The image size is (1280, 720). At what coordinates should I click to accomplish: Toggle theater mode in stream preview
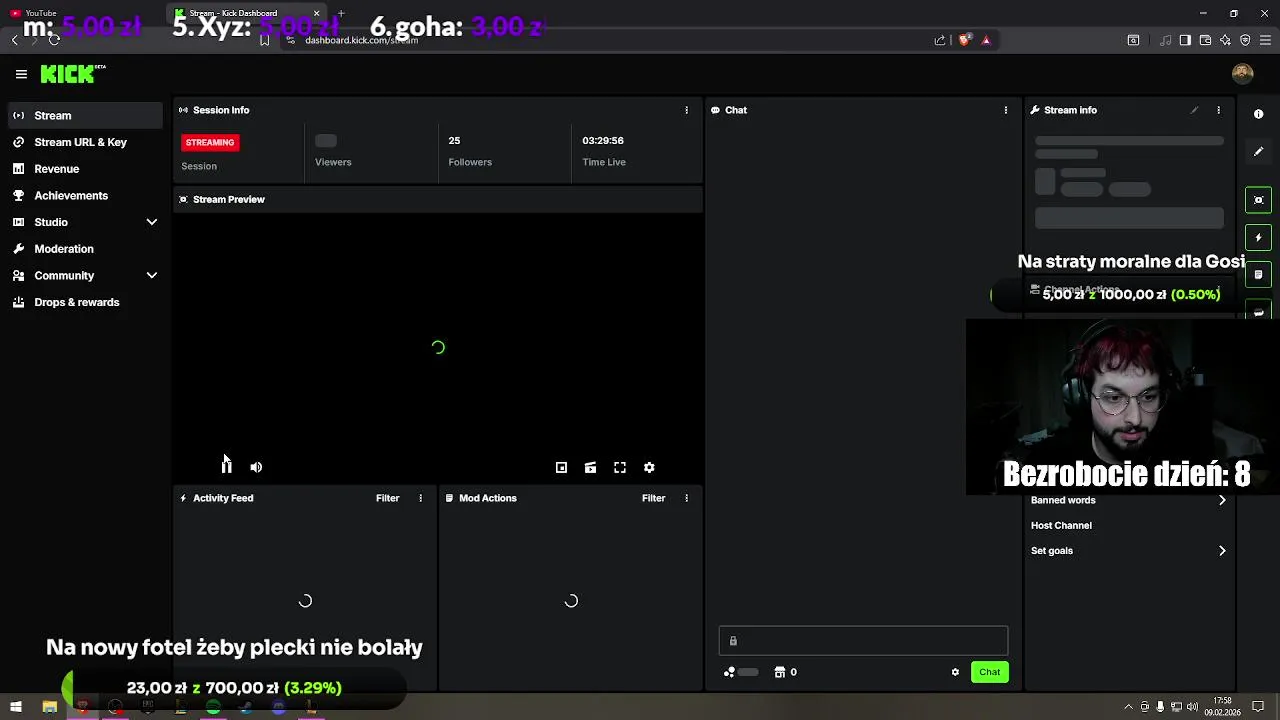[x=591, y=467]
